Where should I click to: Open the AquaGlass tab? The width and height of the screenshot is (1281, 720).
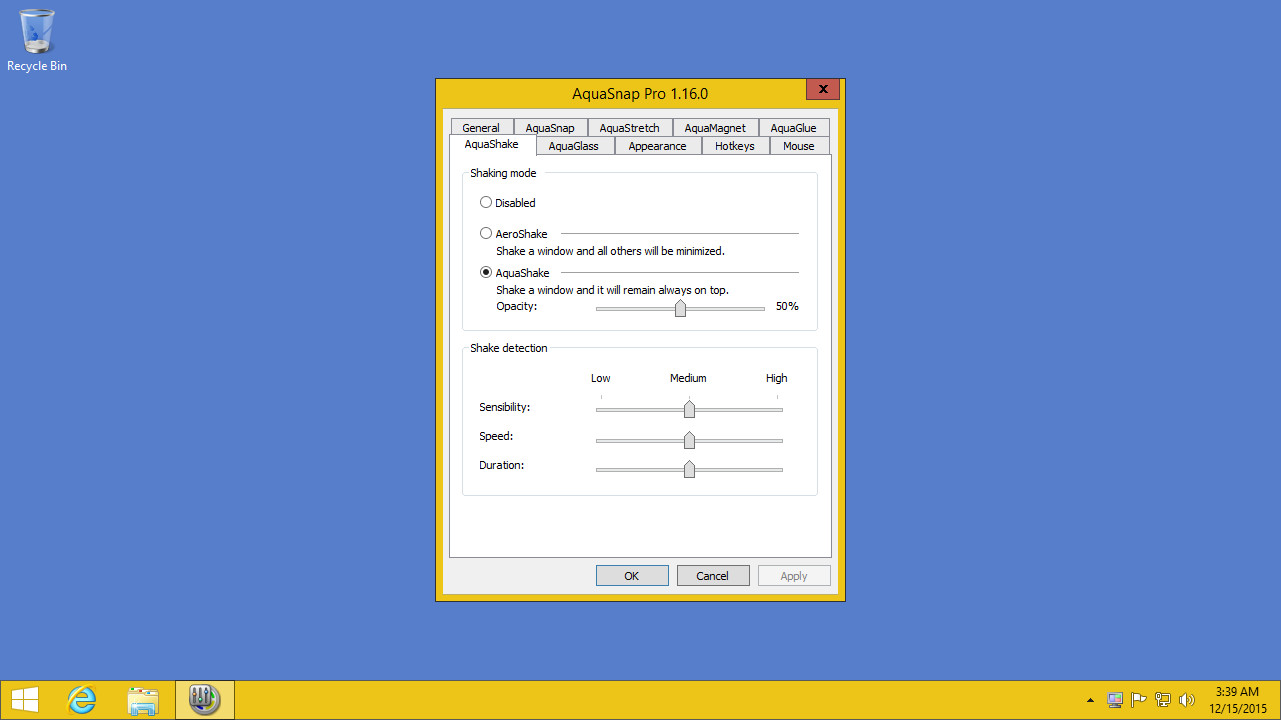coord(573,145)
